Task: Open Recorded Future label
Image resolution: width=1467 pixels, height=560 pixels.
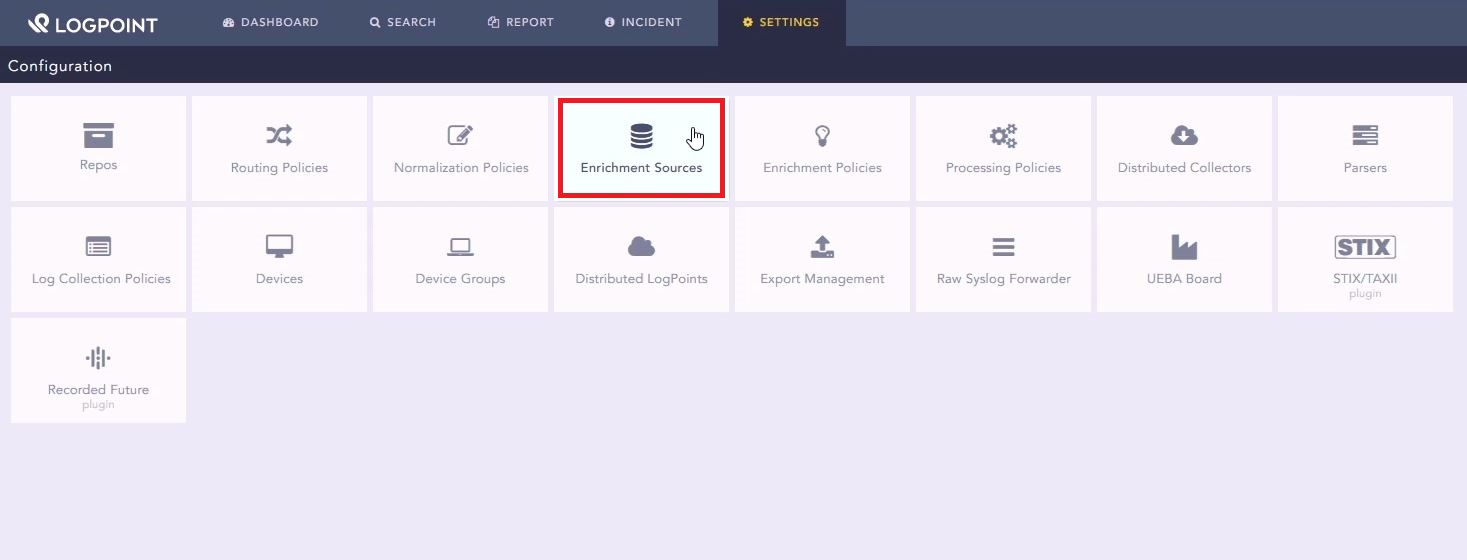Action: click(98, 390)
